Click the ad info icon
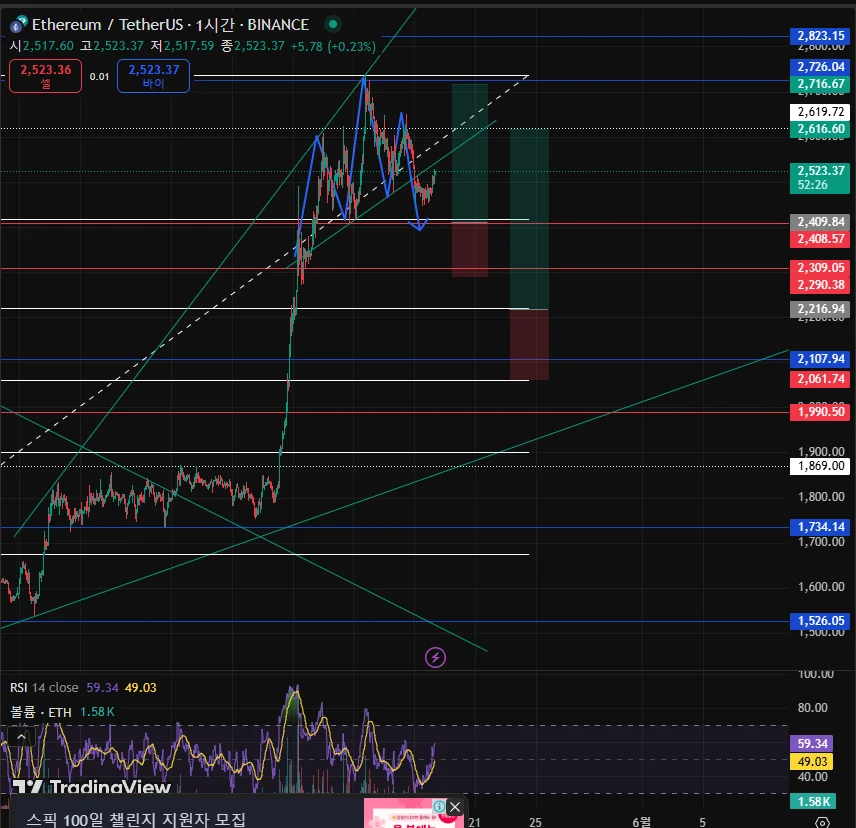856x828 pixels. [439, 806]
